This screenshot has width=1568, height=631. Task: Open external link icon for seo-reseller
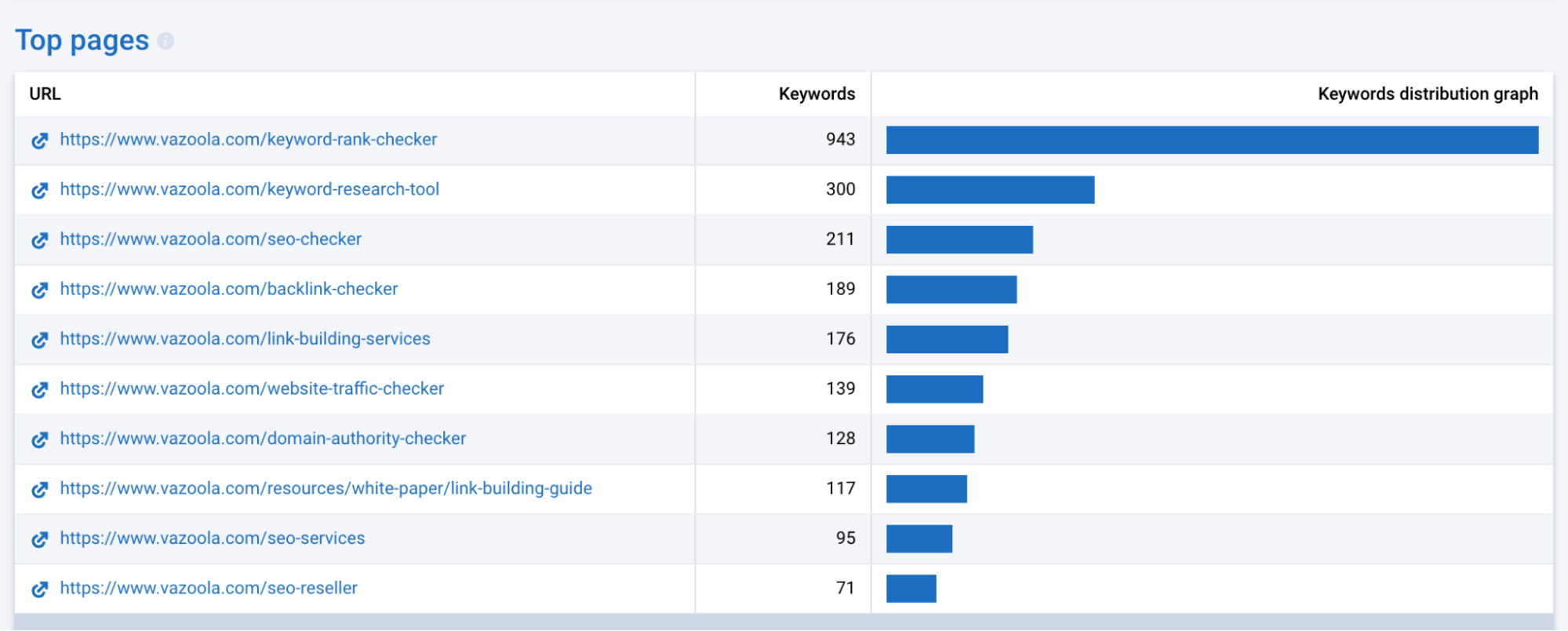[x=40, y=589]
